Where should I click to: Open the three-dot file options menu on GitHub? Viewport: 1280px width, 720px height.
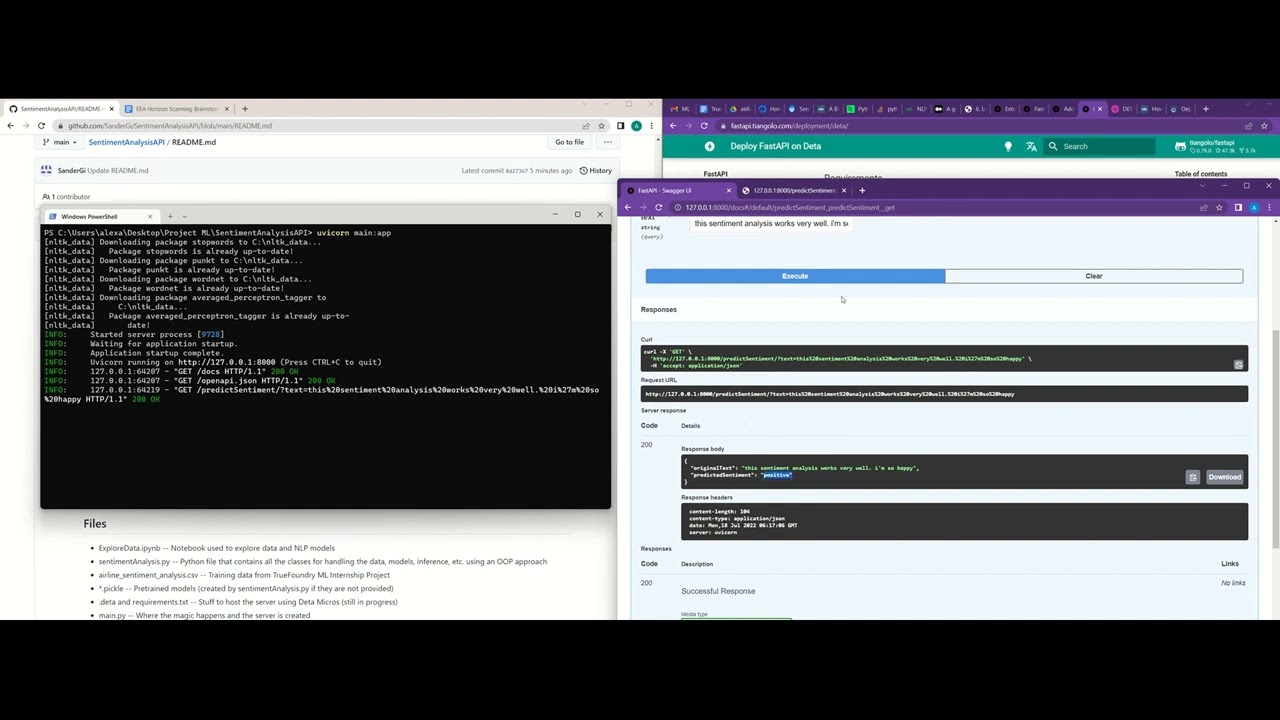pos(607,142)
